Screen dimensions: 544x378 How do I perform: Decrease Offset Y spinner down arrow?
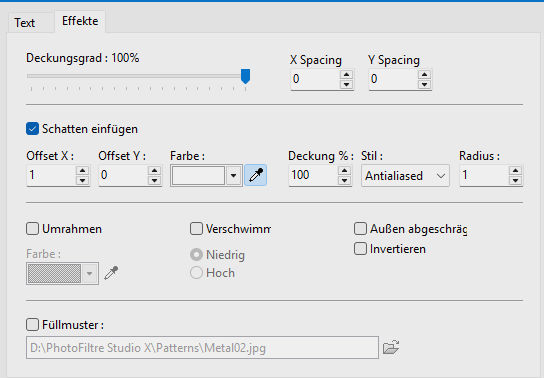[x=154, y=180]
